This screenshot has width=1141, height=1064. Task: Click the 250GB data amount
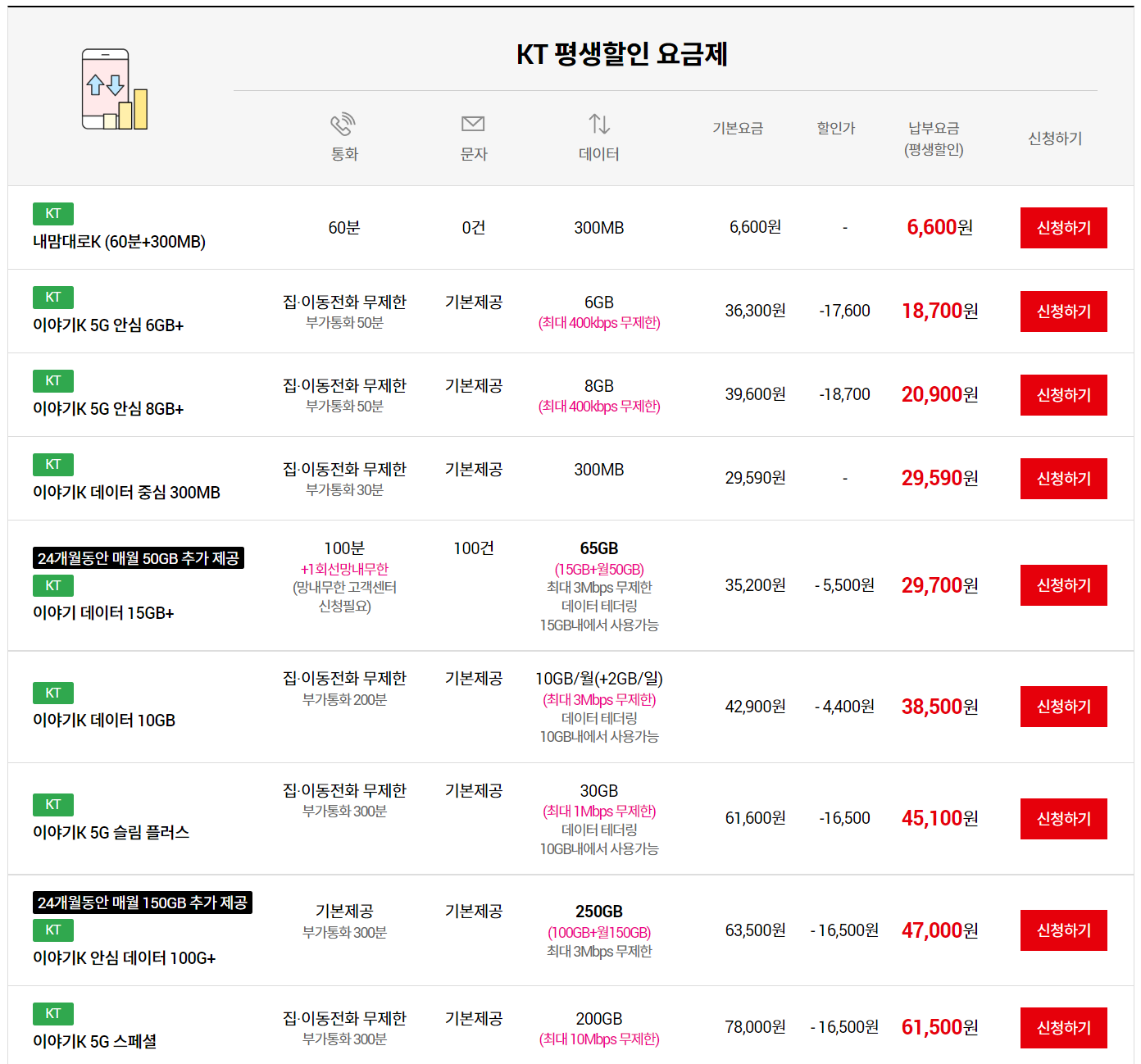pyautogui.click(x=599, y=912)
